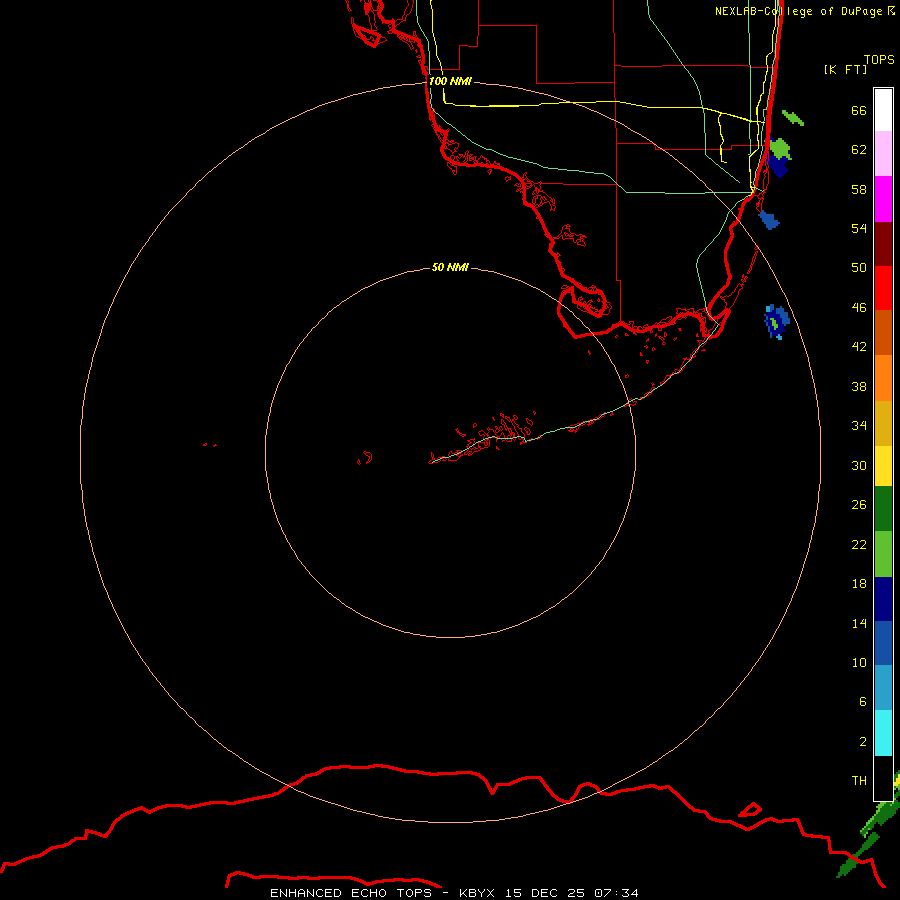Click the "TH" threshold label
Image resolution: width=900 pixels, height=900 pixels.
859,780
